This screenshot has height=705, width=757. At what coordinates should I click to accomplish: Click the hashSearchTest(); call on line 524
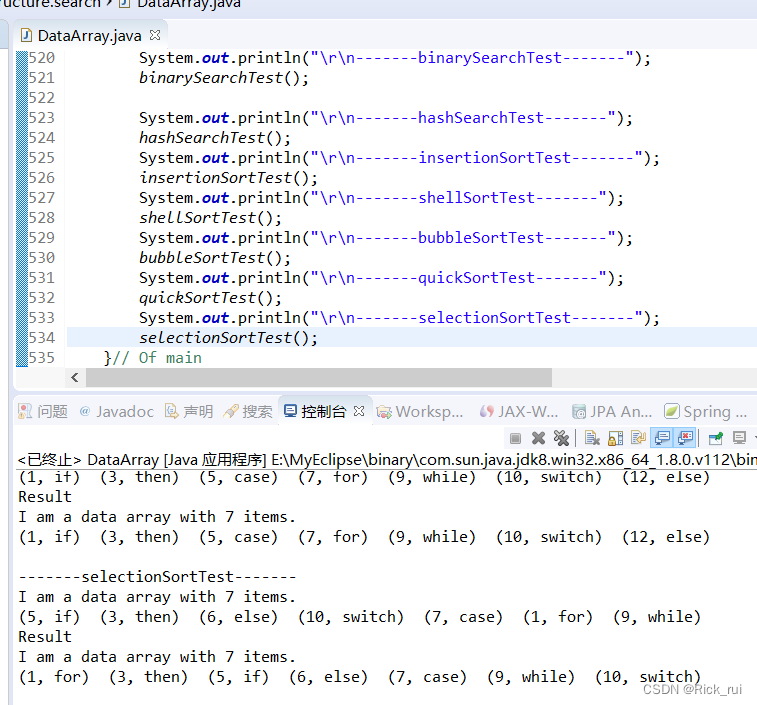point(215,138)
